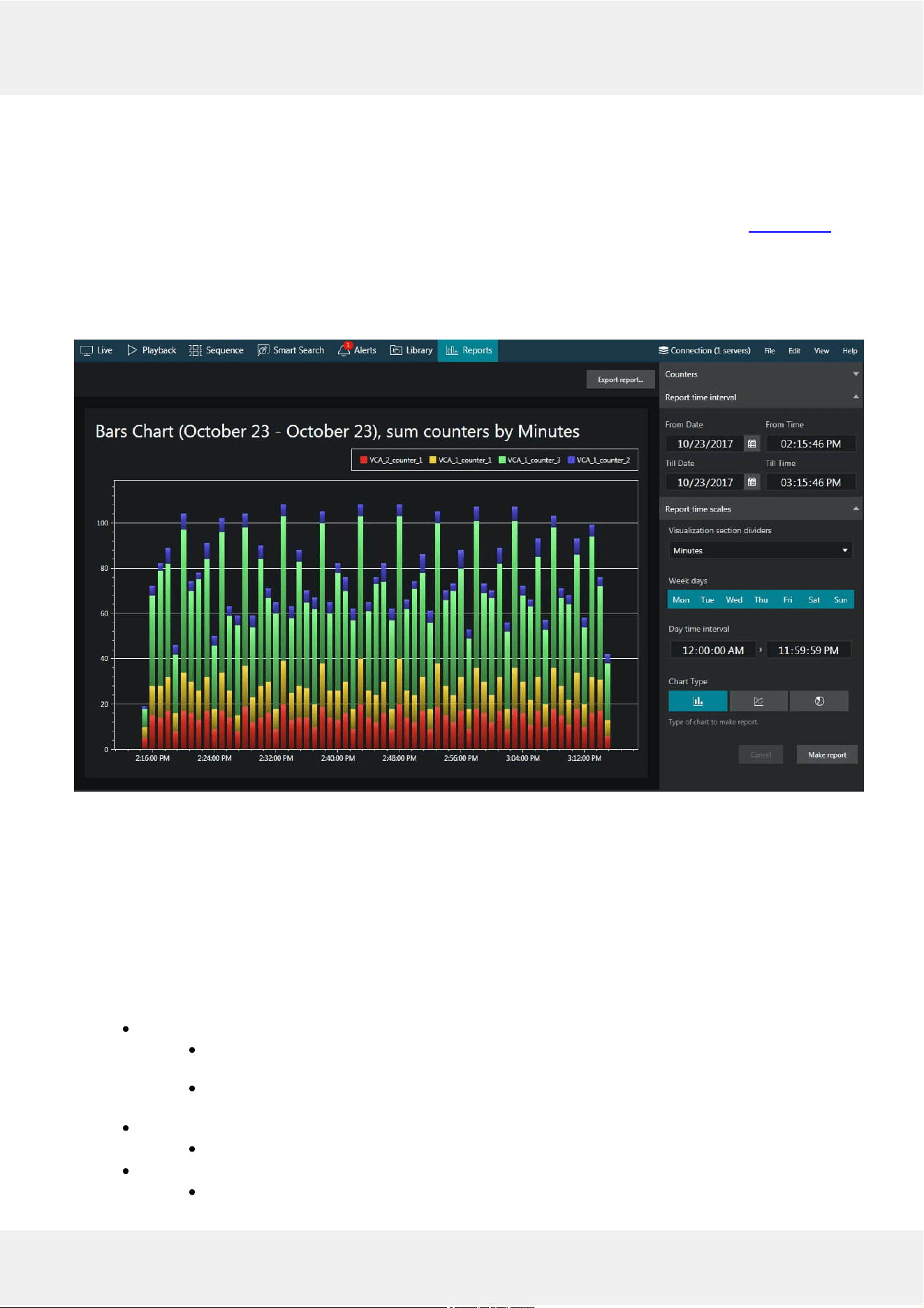Click the day interval end 11:59:59 PM
This screenshot has height=1308, width=924.
pos(809,651)
